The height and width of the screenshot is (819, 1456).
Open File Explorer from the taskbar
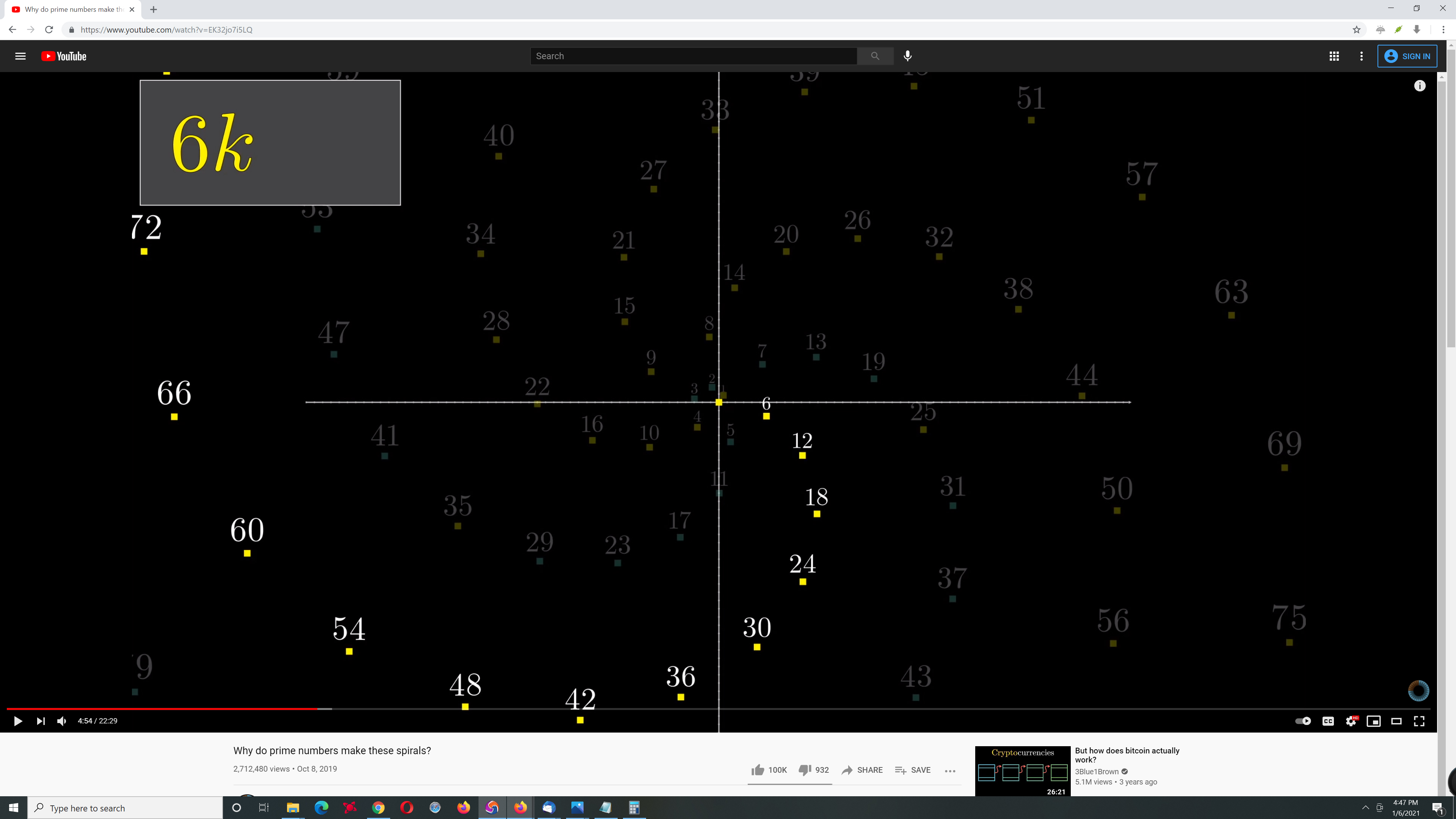tap(293, 808)
